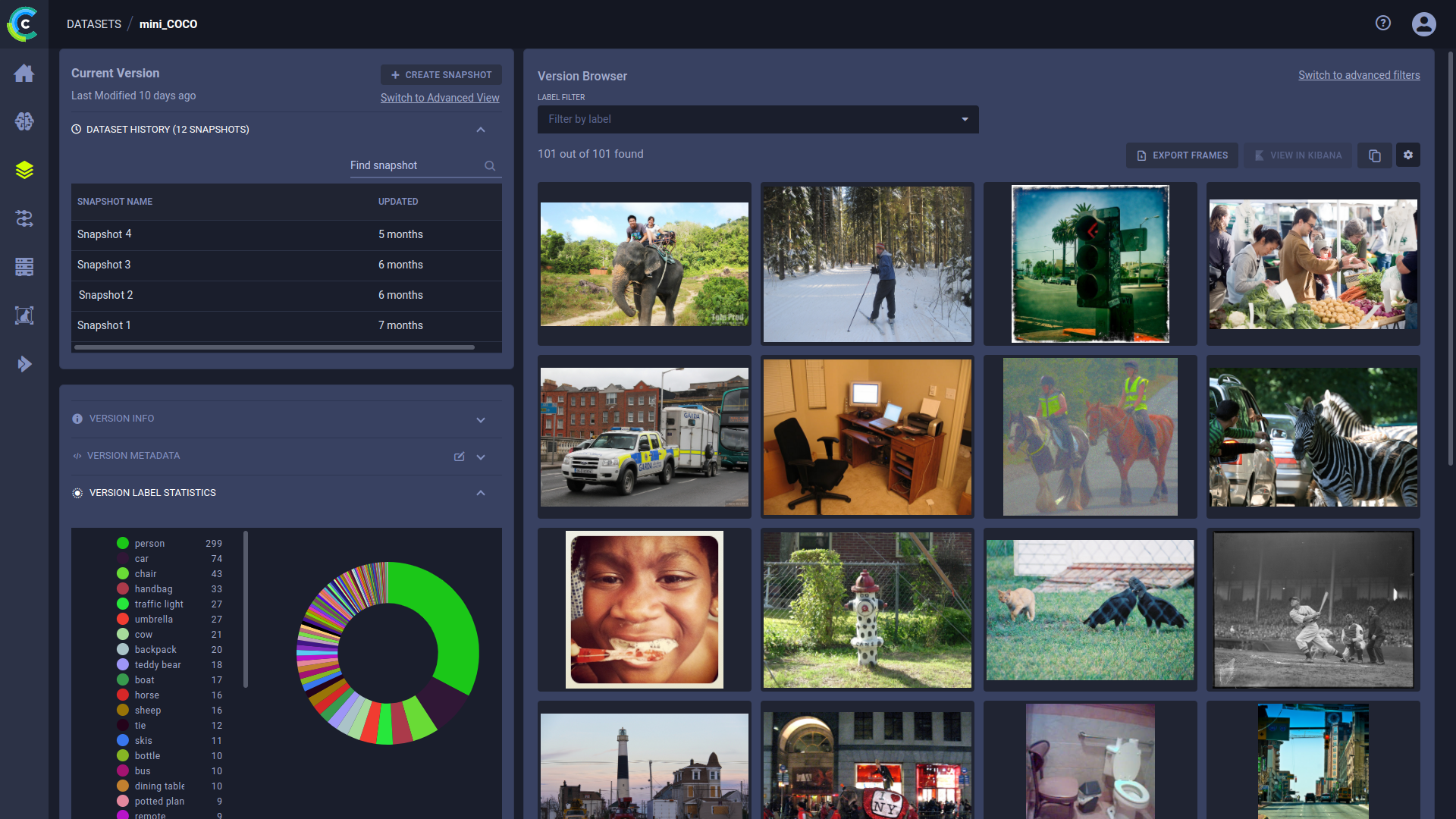Open the traffic light photo thumbnail
The image size is (1456, 819).
click(1090, 265)
